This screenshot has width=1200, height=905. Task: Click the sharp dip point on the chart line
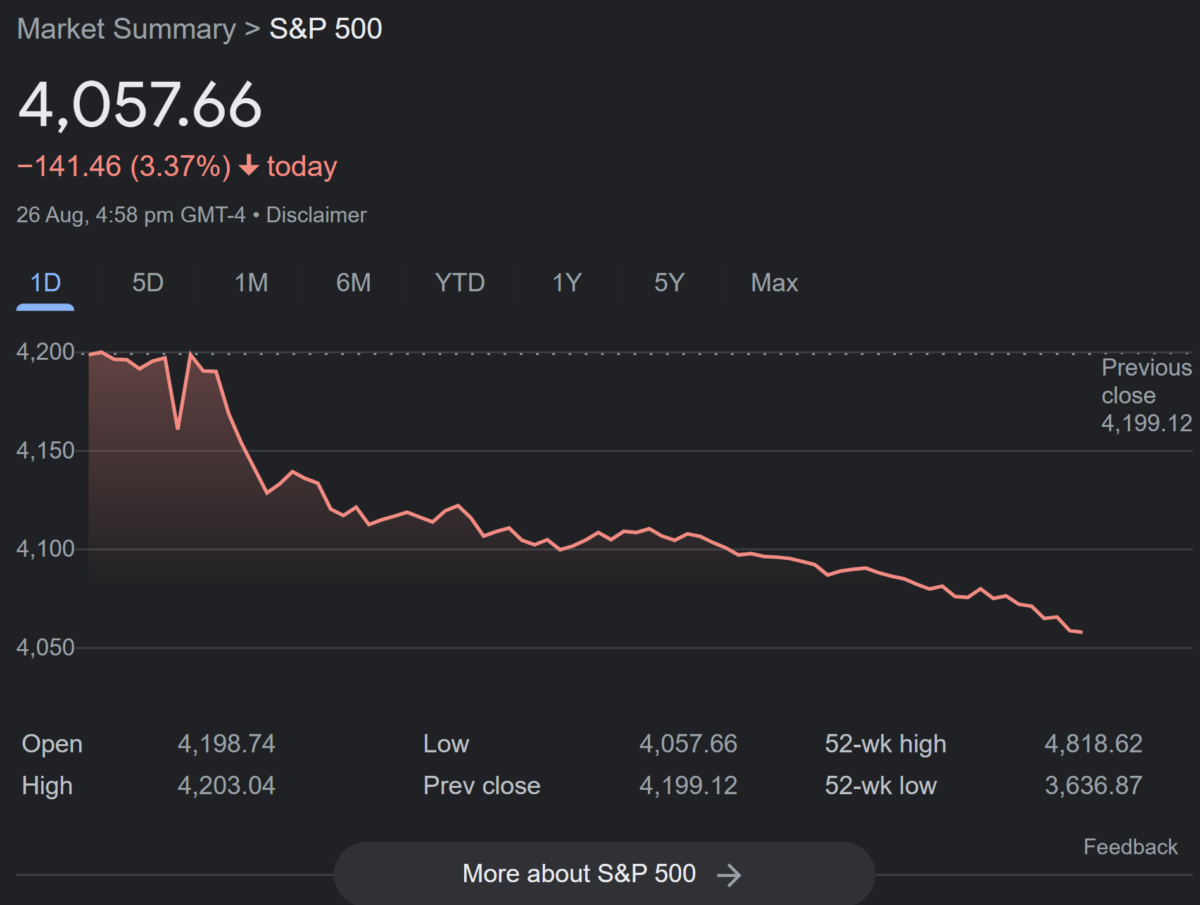[178, 428]
